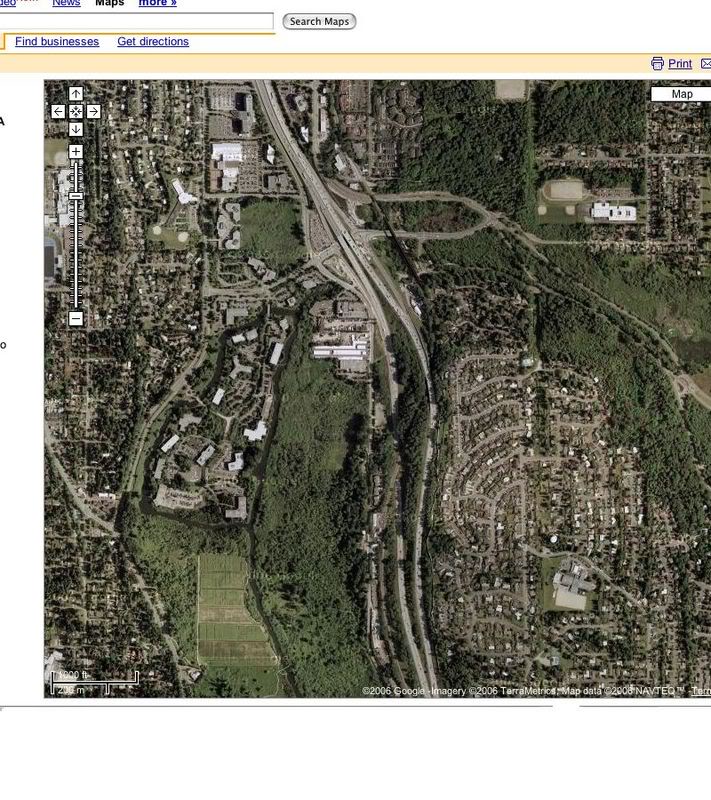Click the printer icon

(657, 64)
